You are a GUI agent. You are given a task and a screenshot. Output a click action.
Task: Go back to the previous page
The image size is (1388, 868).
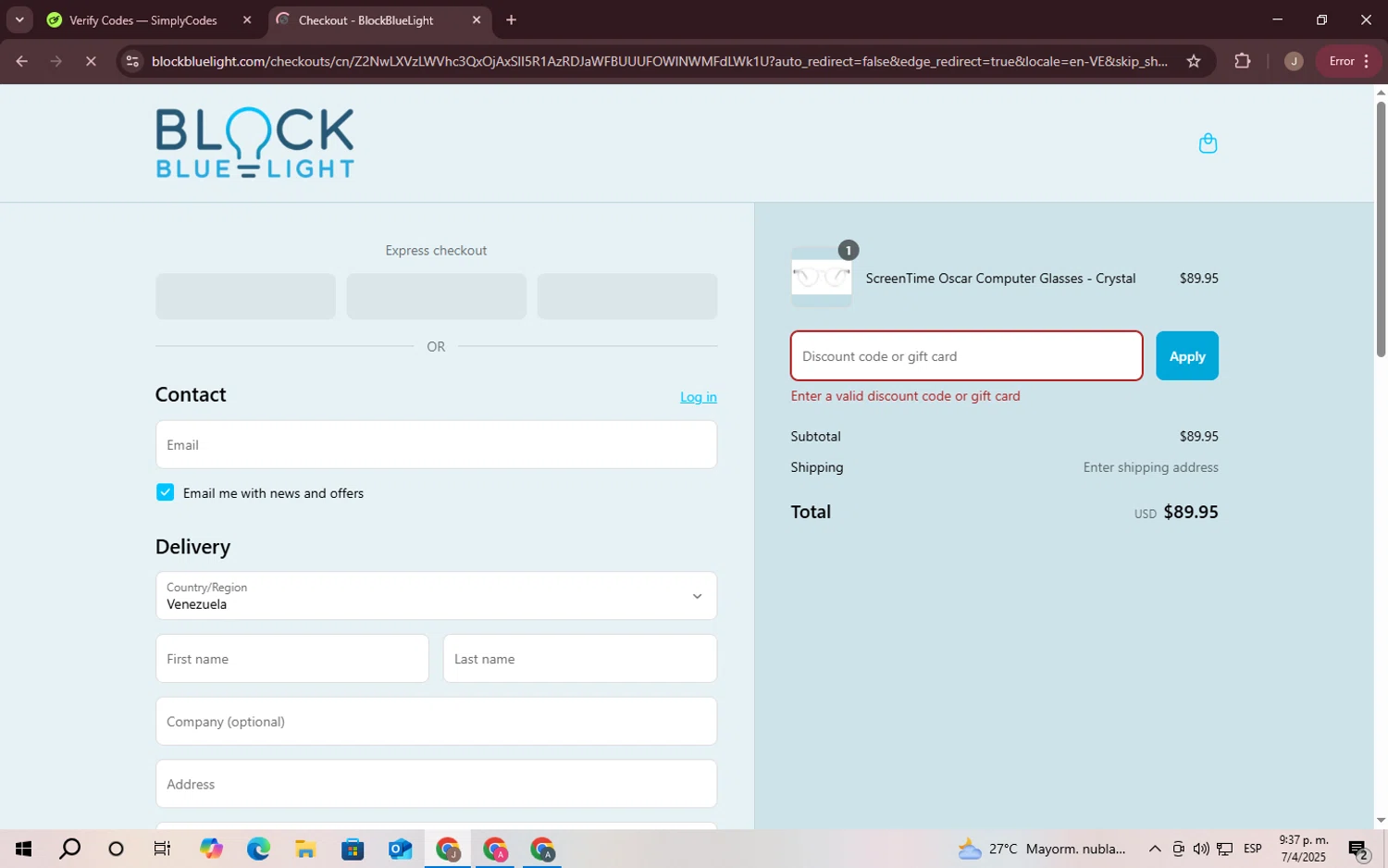coord(21,61)
